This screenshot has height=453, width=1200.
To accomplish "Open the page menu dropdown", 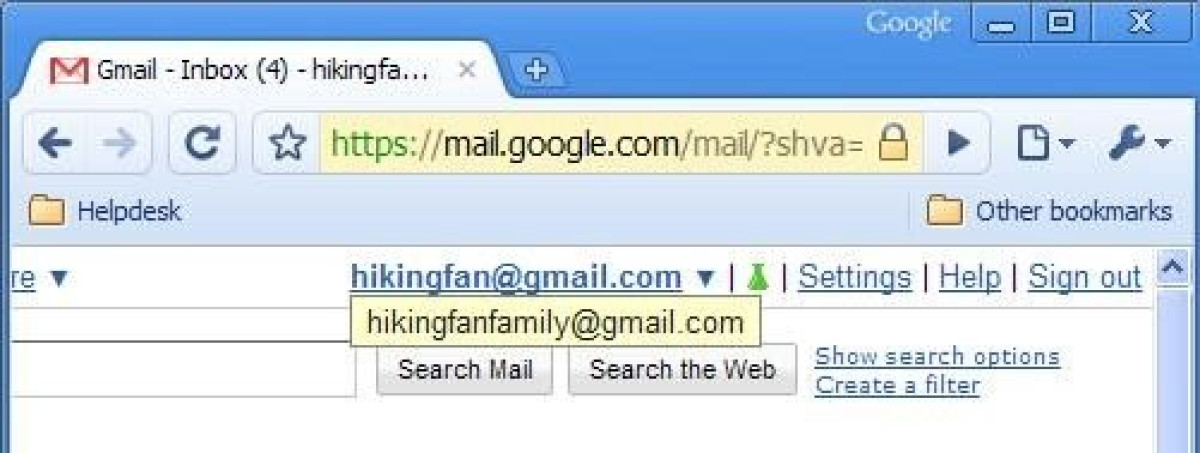I will pyautogui.click(x=1046, y=144).
